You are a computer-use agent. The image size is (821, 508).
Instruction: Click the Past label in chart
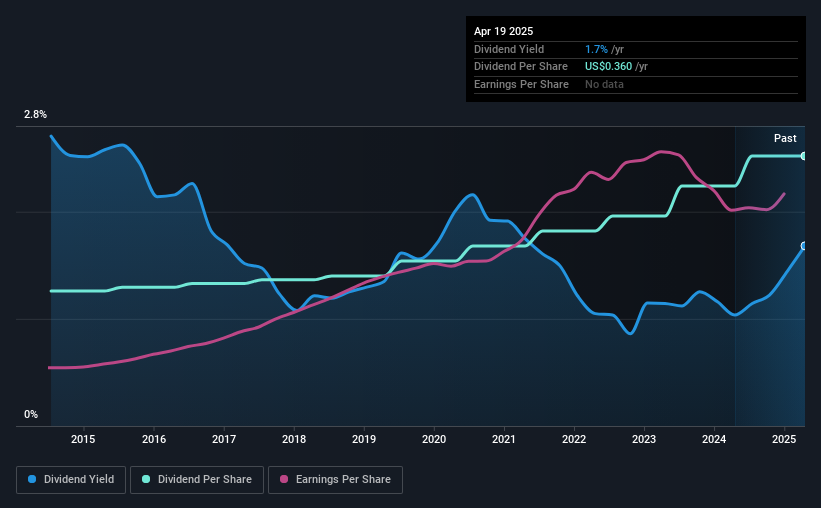(785, 138)
